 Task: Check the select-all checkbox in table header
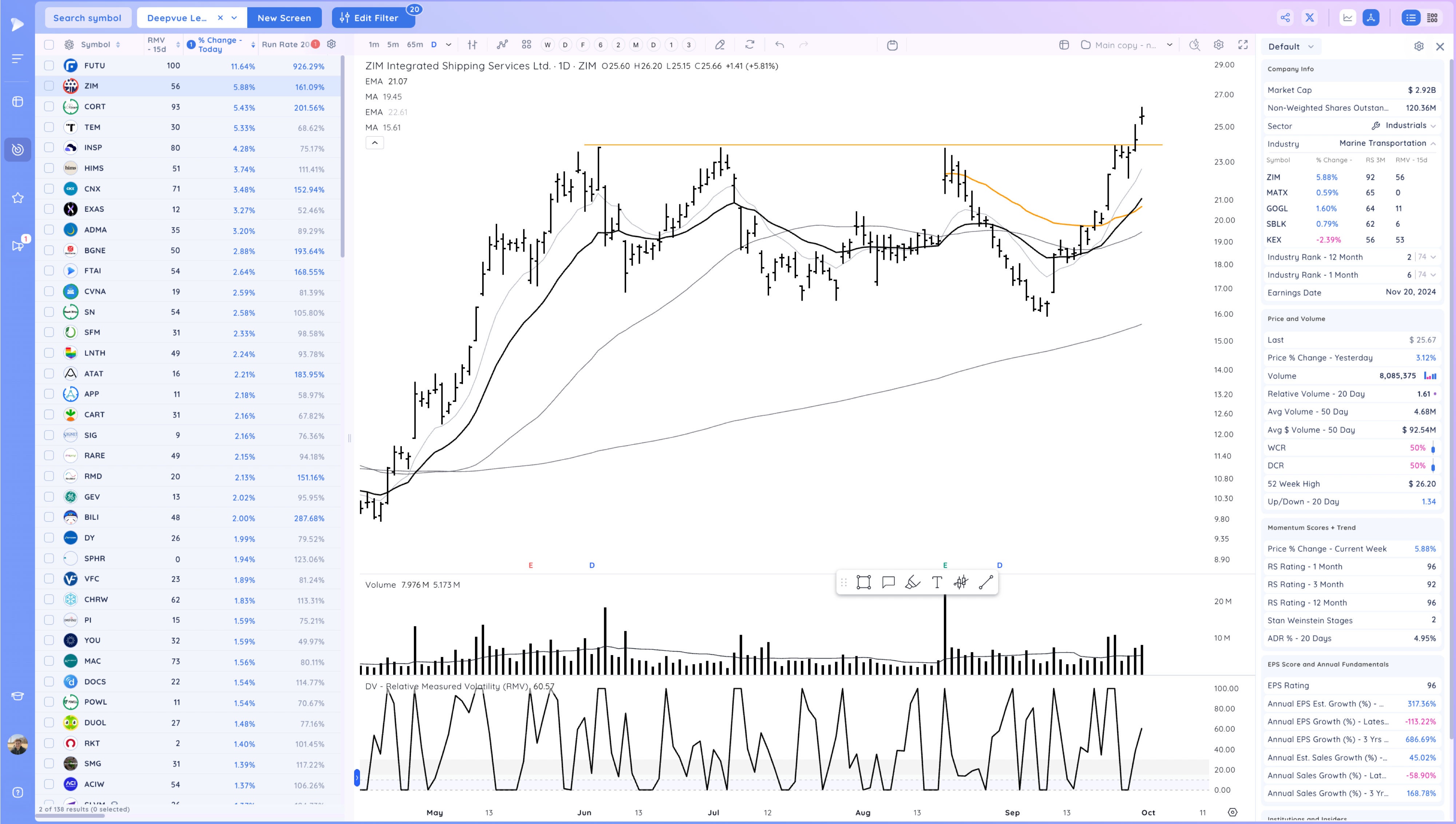coord(49,45)
